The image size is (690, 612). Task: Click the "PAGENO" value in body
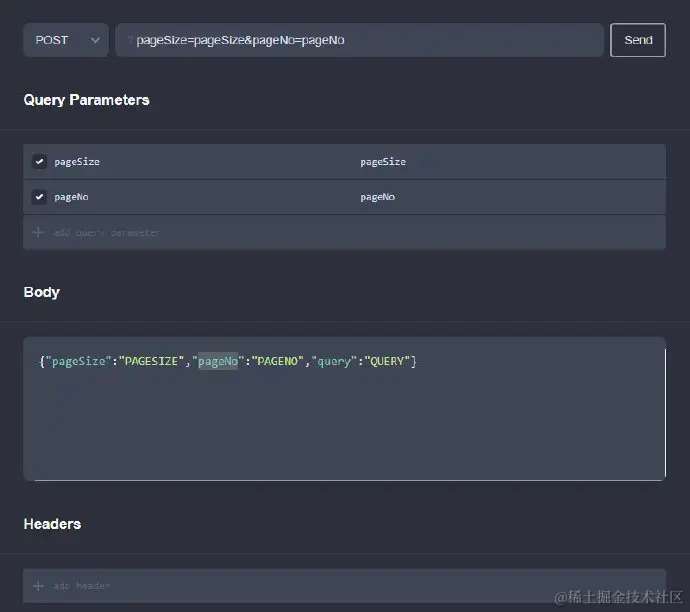277,361
